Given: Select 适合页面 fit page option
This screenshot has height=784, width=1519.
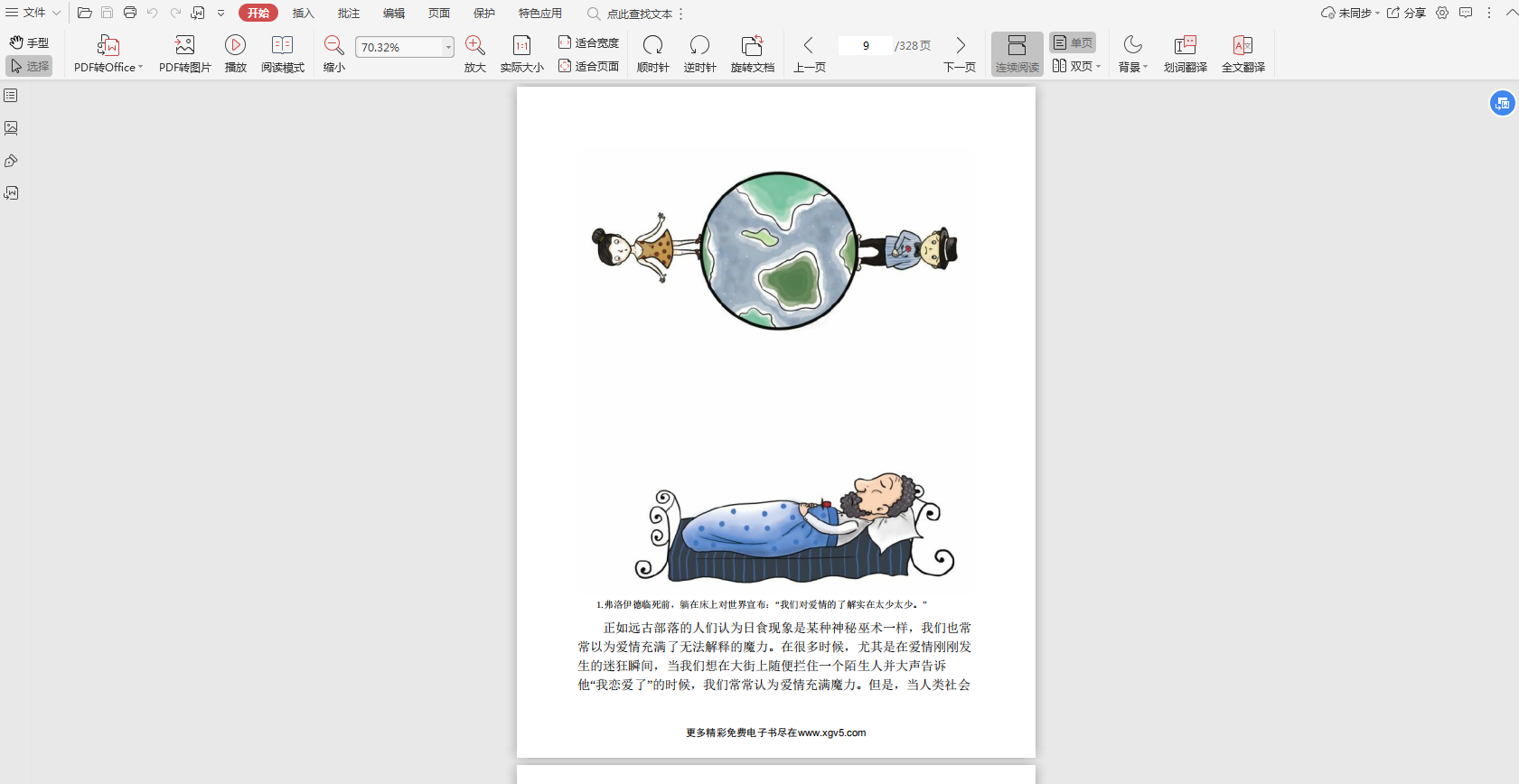Looking at the screenshot, I should tap(589, 66).
